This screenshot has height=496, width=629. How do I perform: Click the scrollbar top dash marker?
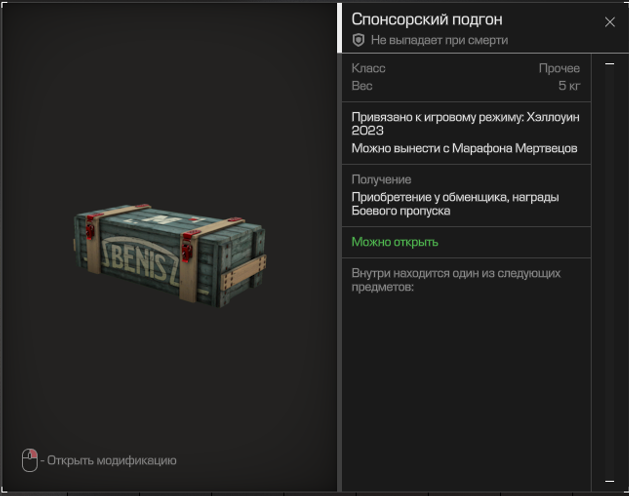(x=609, y=64)
